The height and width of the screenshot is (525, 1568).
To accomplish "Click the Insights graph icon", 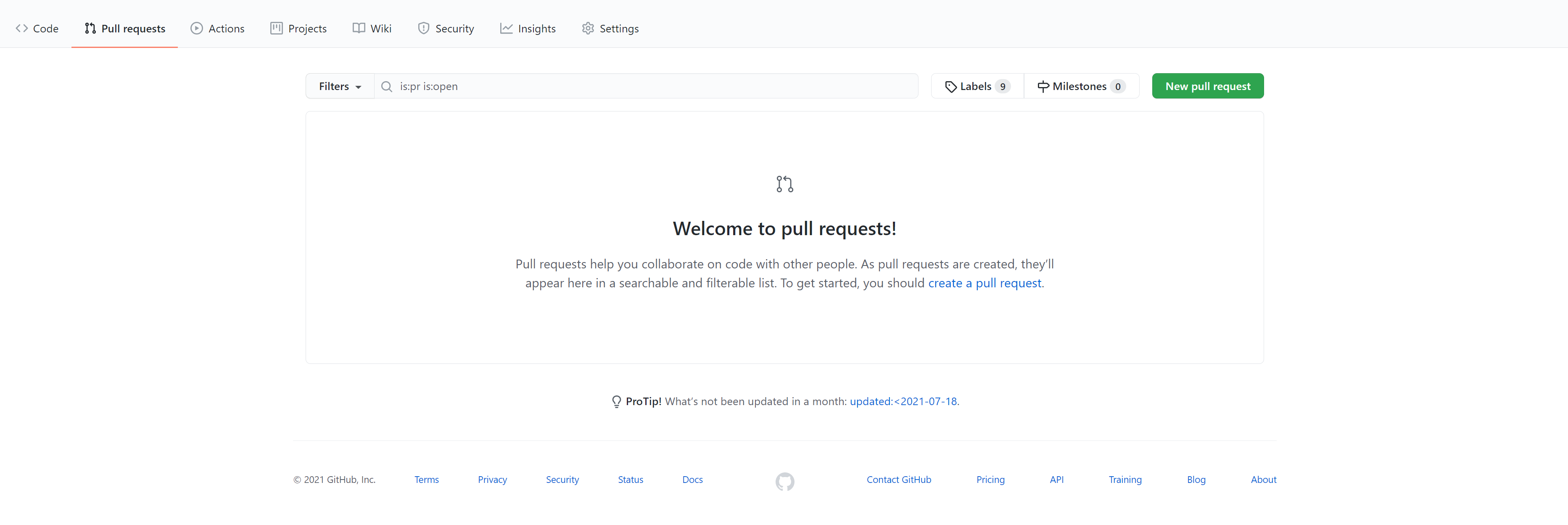I will point(506,29).
